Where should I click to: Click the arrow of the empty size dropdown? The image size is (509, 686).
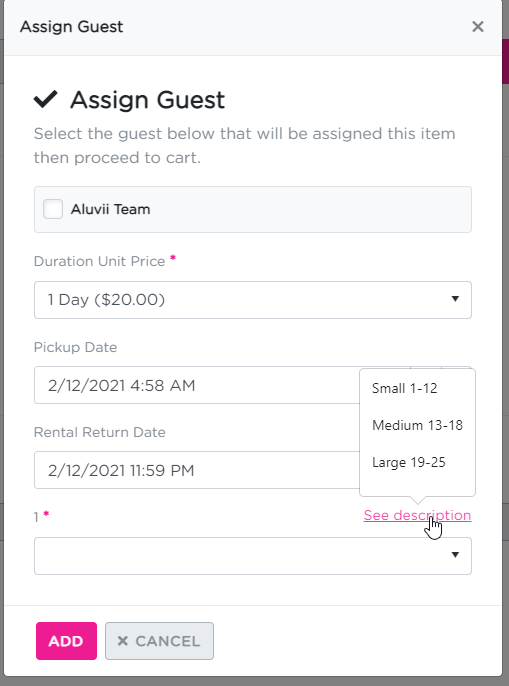pos(455,555)
